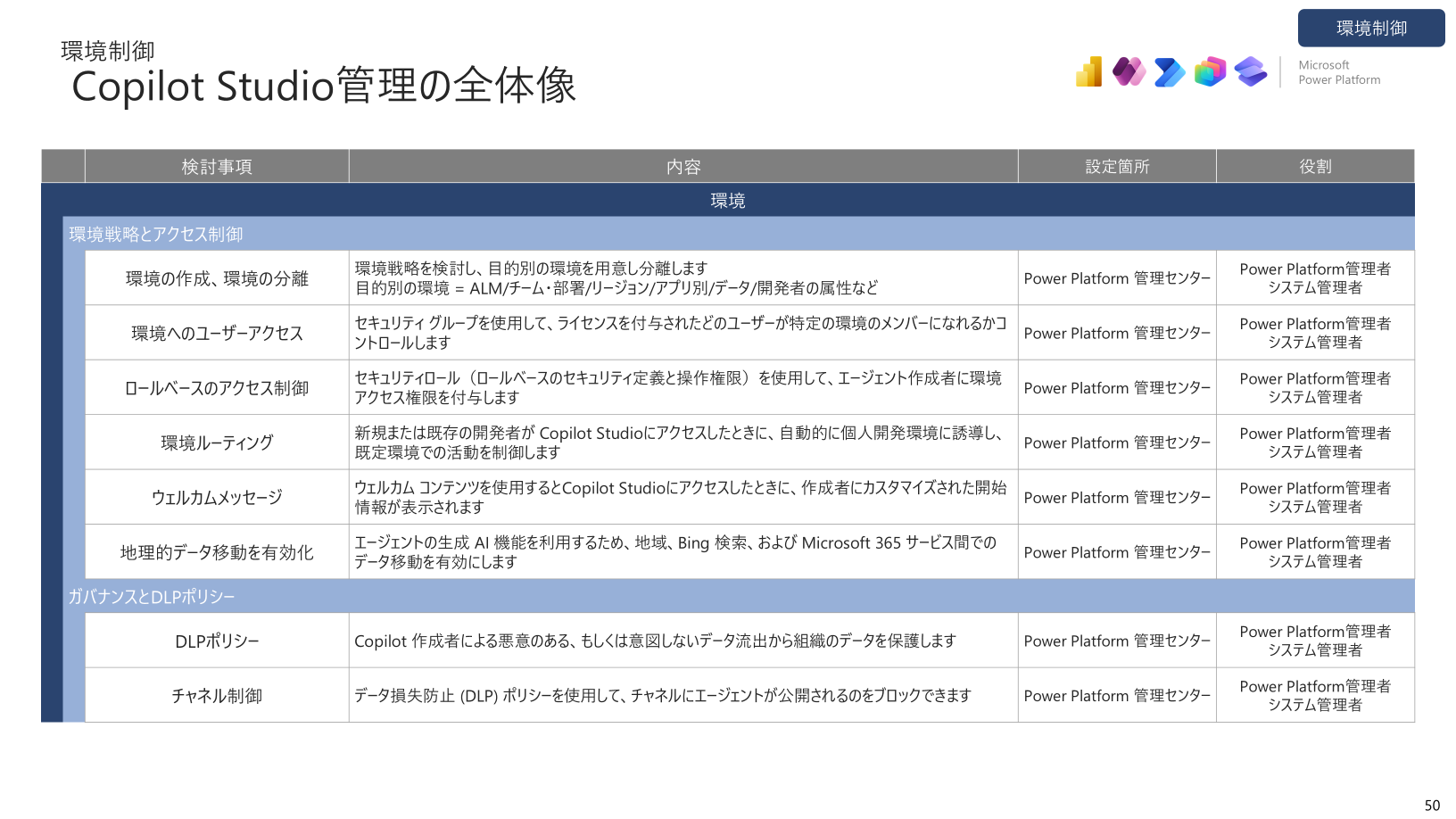Click the 役割 cell in ロールベースのアクセス制御 row

[1315, 387]
